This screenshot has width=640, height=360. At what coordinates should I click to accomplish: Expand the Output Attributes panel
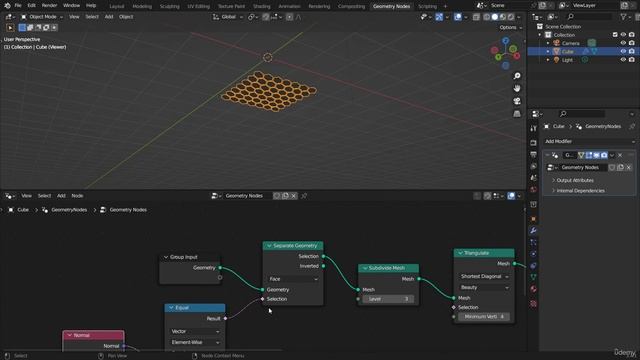575,180
